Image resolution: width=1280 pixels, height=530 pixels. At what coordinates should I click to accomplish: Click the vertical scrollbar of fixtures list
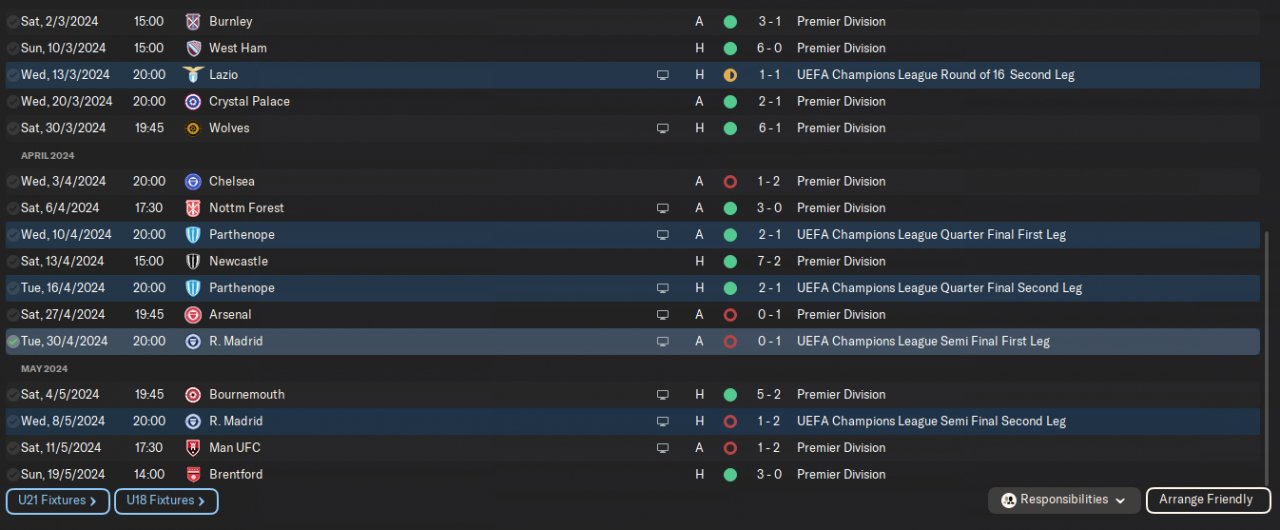click(1266, 358)
